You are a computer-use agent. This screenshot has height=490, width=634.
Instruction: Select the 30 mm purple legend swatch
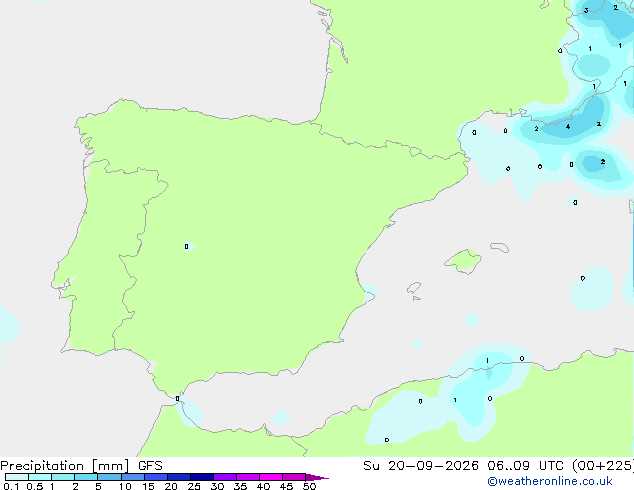click(x=225, y=477)
